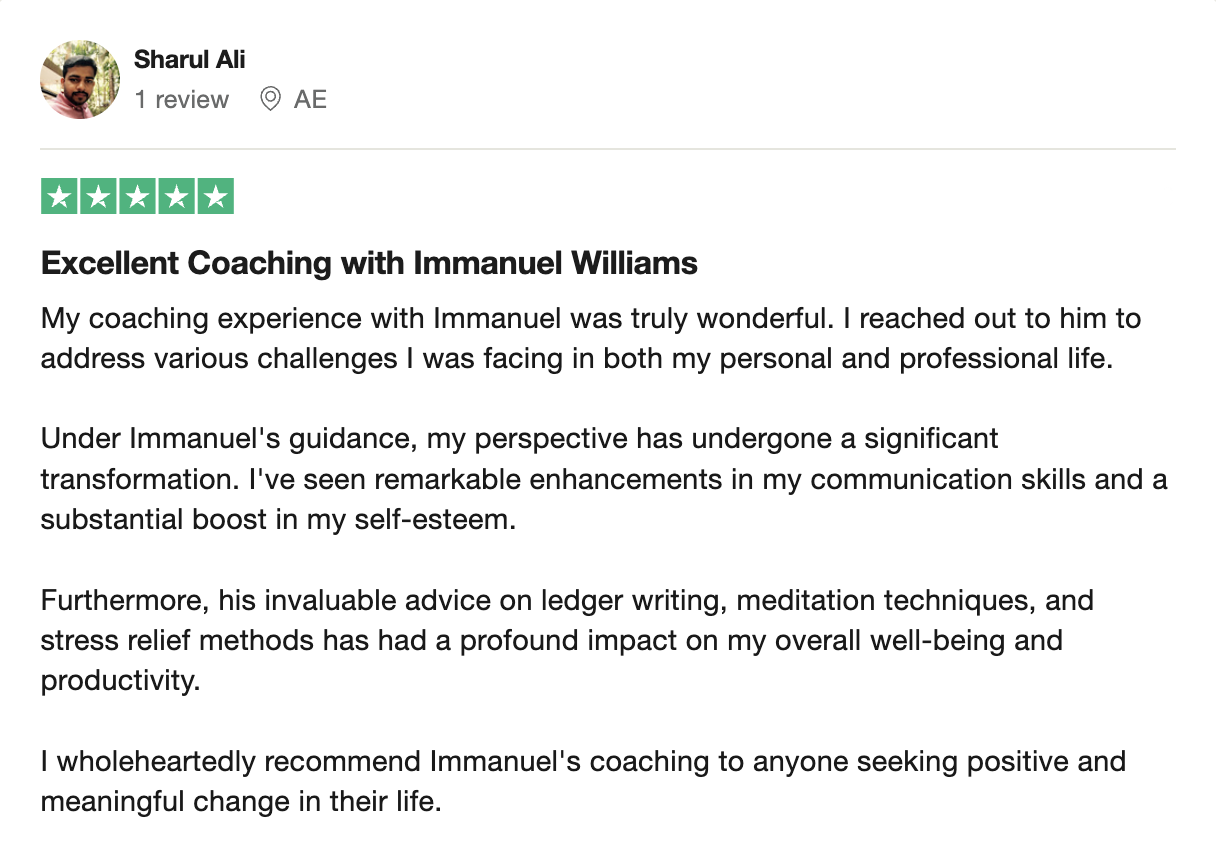The width and height of the screenshot is (1216, 852).
Task: Select the fourth star in the rating
Action: (x=176, y=197)
